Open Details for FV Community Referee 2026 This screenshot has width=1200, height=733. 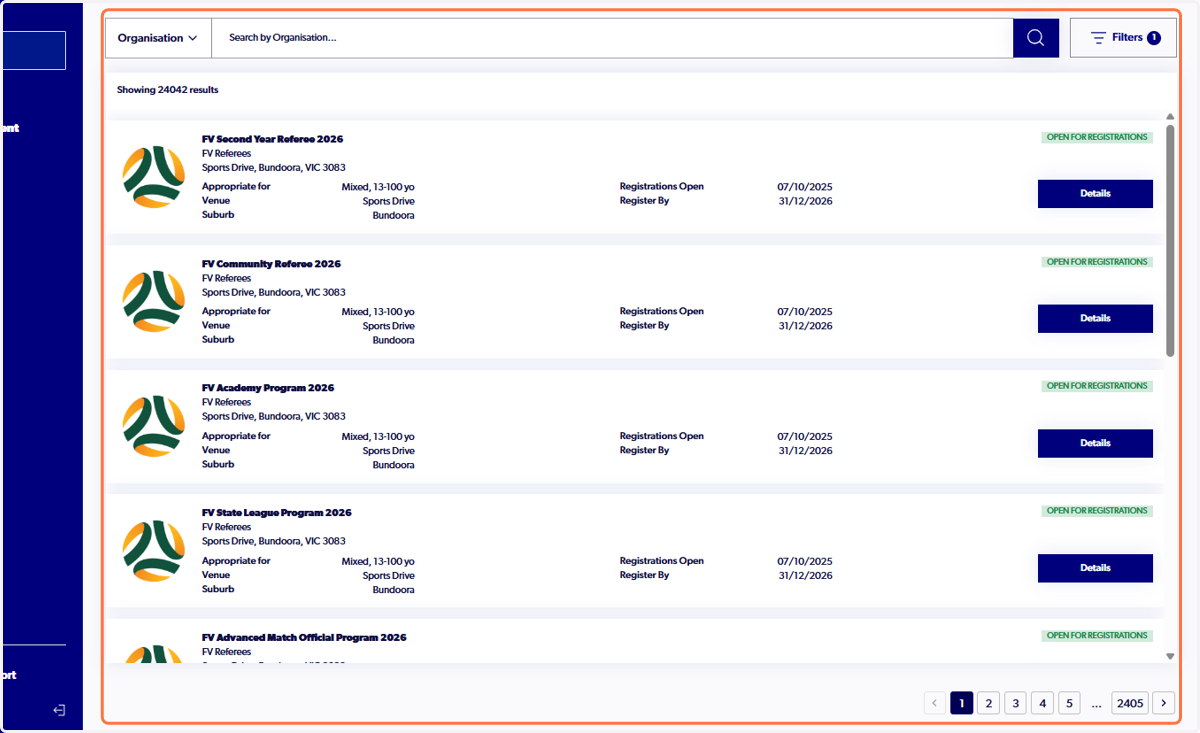[x=1095, y=319]
